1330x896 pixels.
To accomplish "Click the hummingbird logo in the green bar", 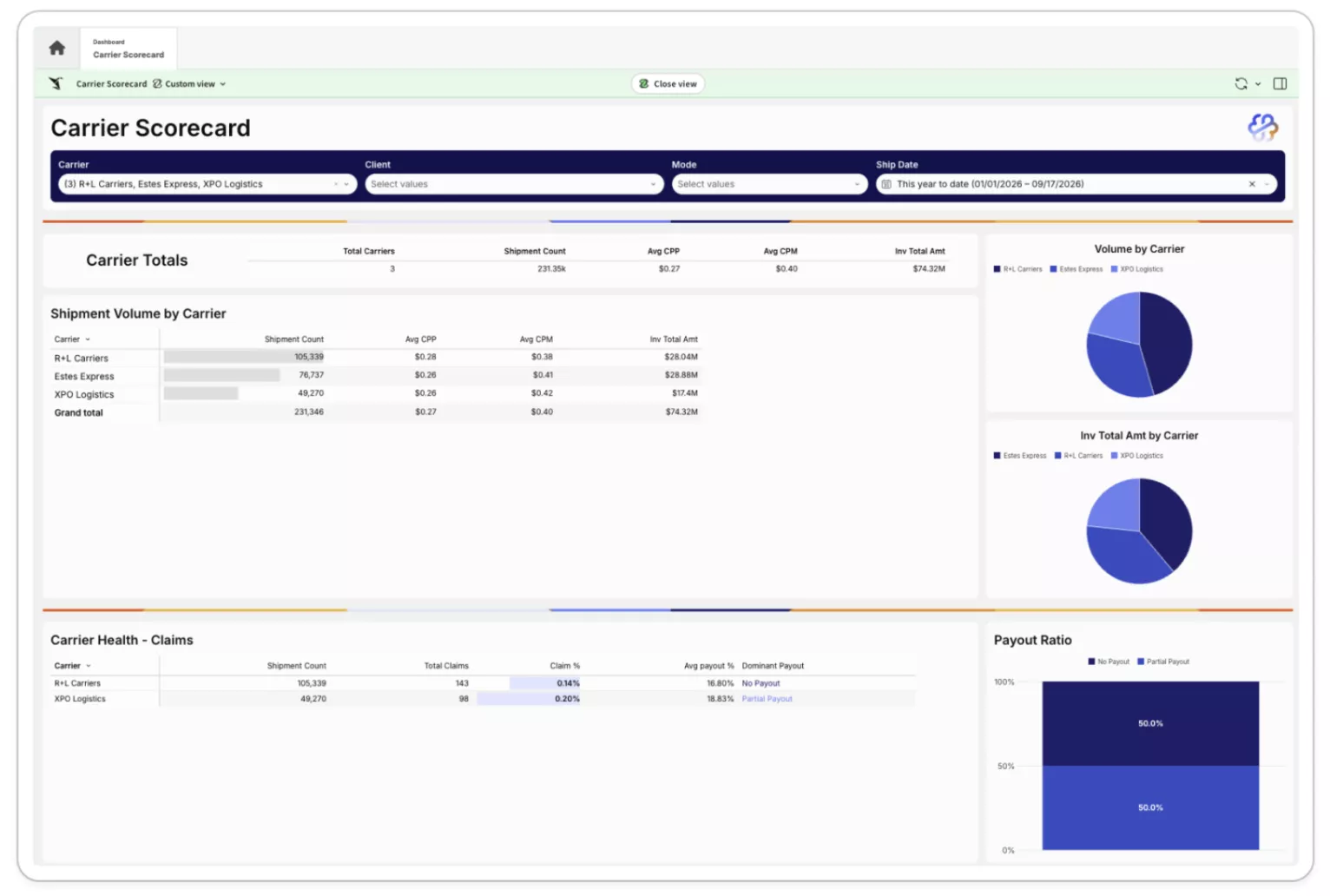I will tap(56, 83).
